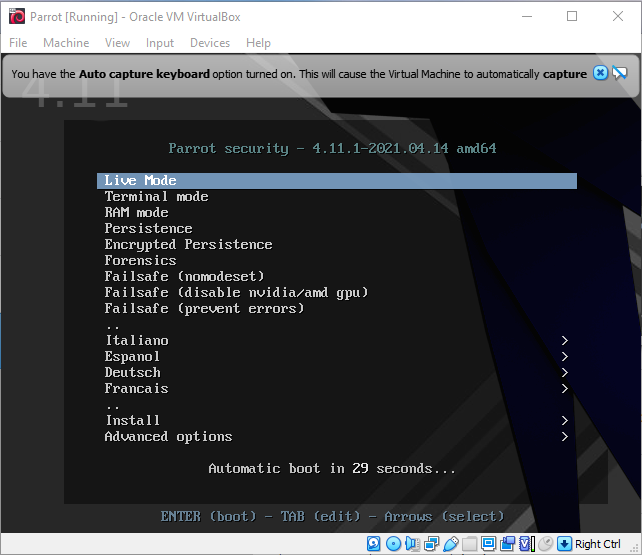Click the Automatic boot countdown text
Image resolution: width=642 pixels, height=555 pixels.
coord(332,469)
